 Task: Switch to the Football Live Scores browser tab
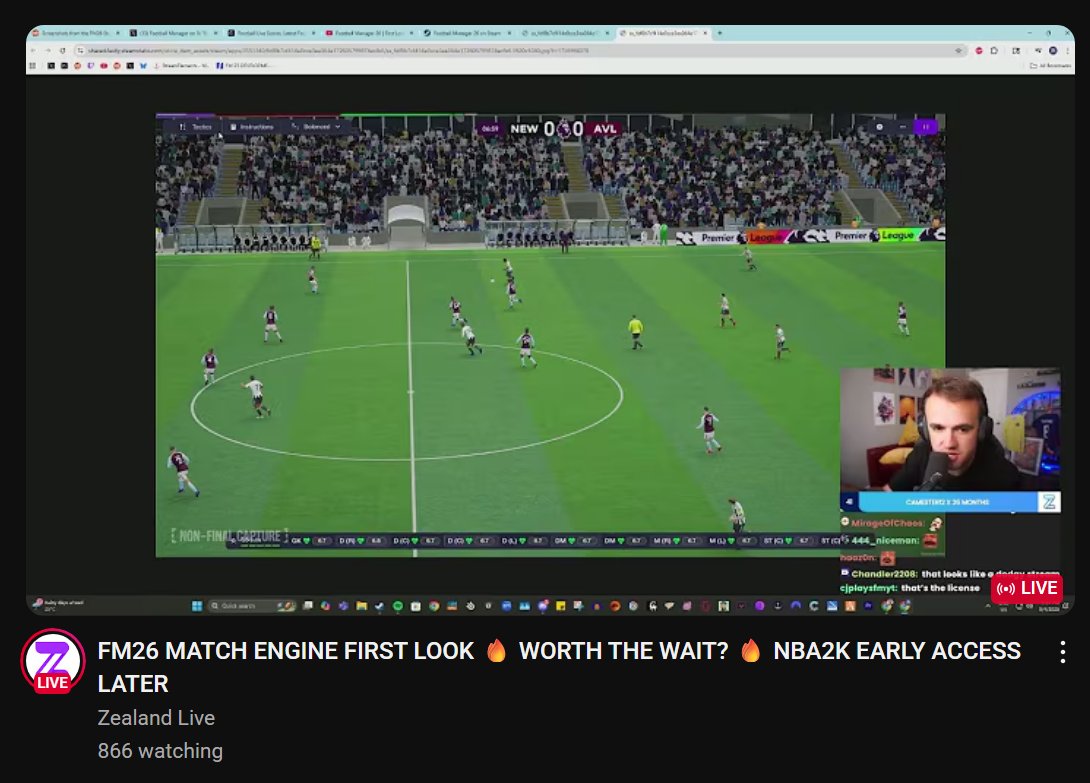coord(270,33)
